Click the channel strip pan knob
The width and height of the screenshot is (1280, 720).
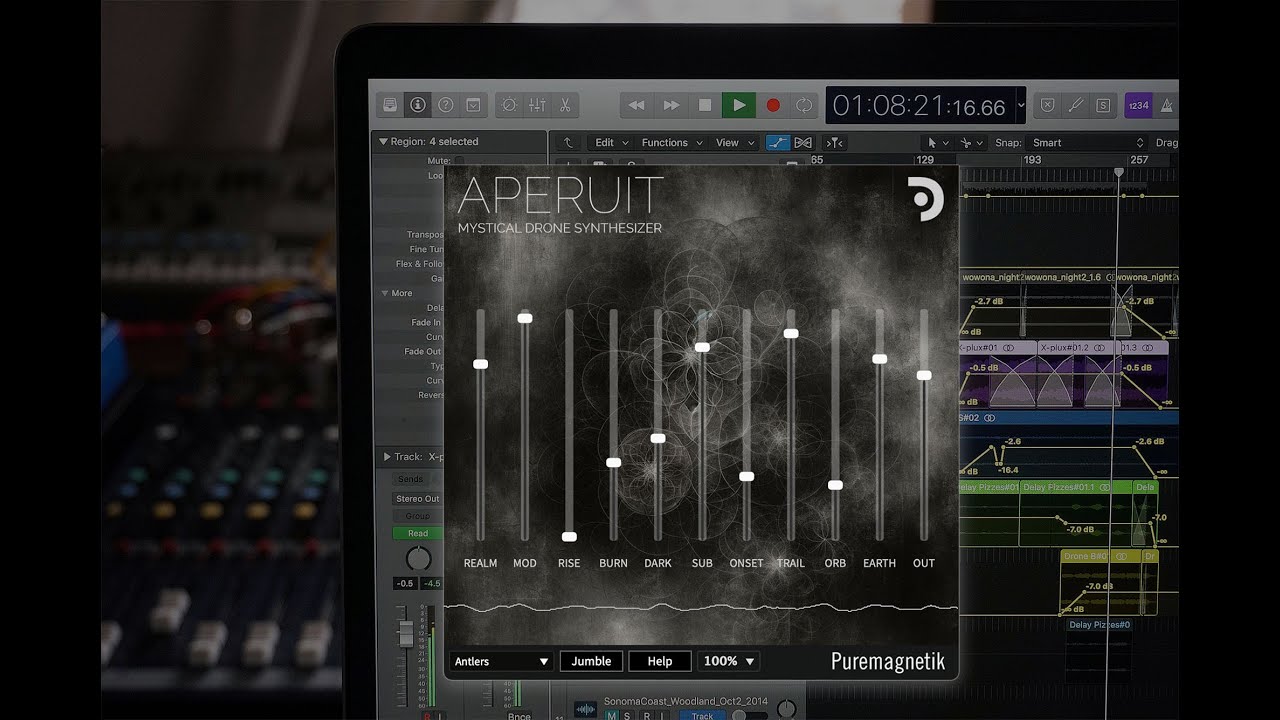419,559
